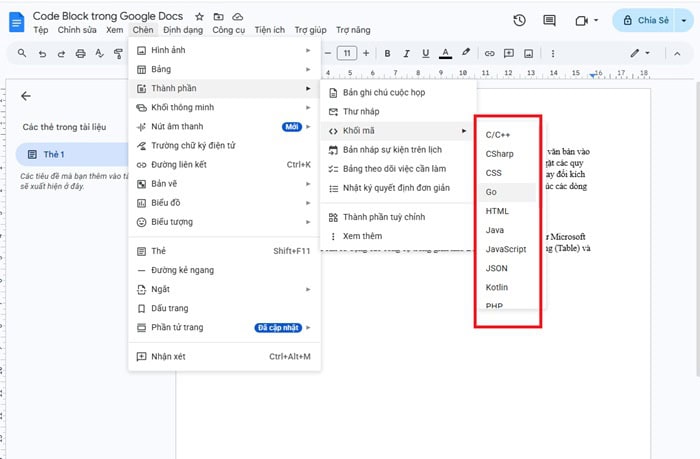Screen dimensions: 700x459
Task: Open the Tiện ích menu
Action: coord(270,30)
